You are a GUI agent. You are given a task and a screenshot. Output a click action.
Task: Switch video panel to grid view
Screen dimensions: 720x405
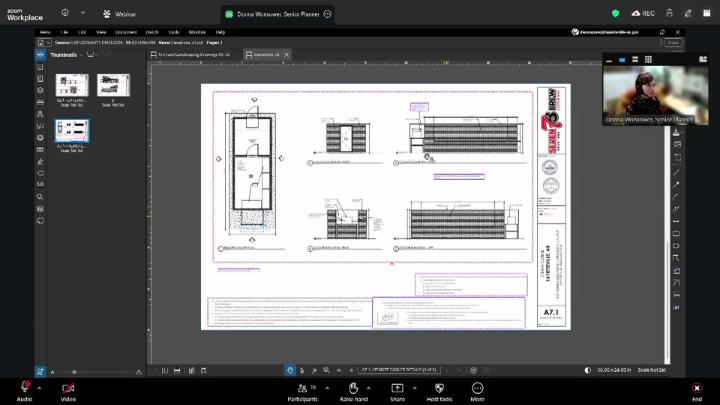click(x=648, y=60)
